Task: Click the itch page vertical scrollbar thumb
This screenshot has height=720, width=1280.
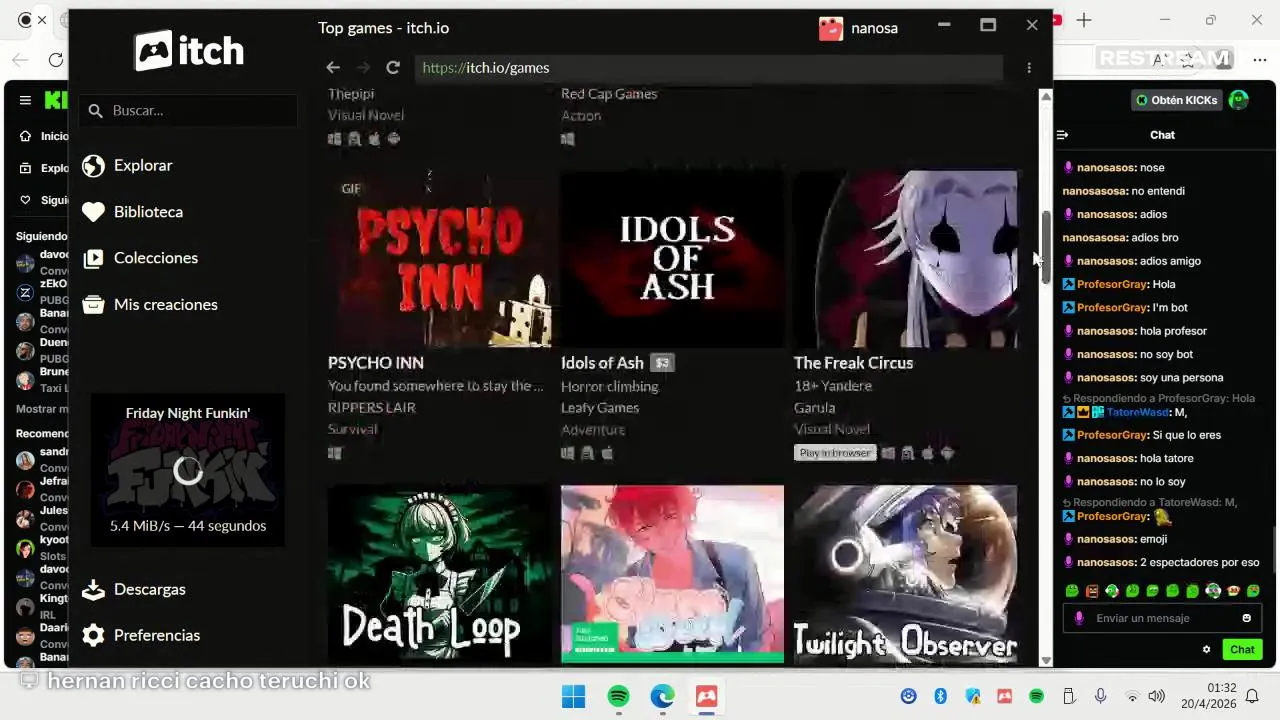Action: [x=1046, y=247]
